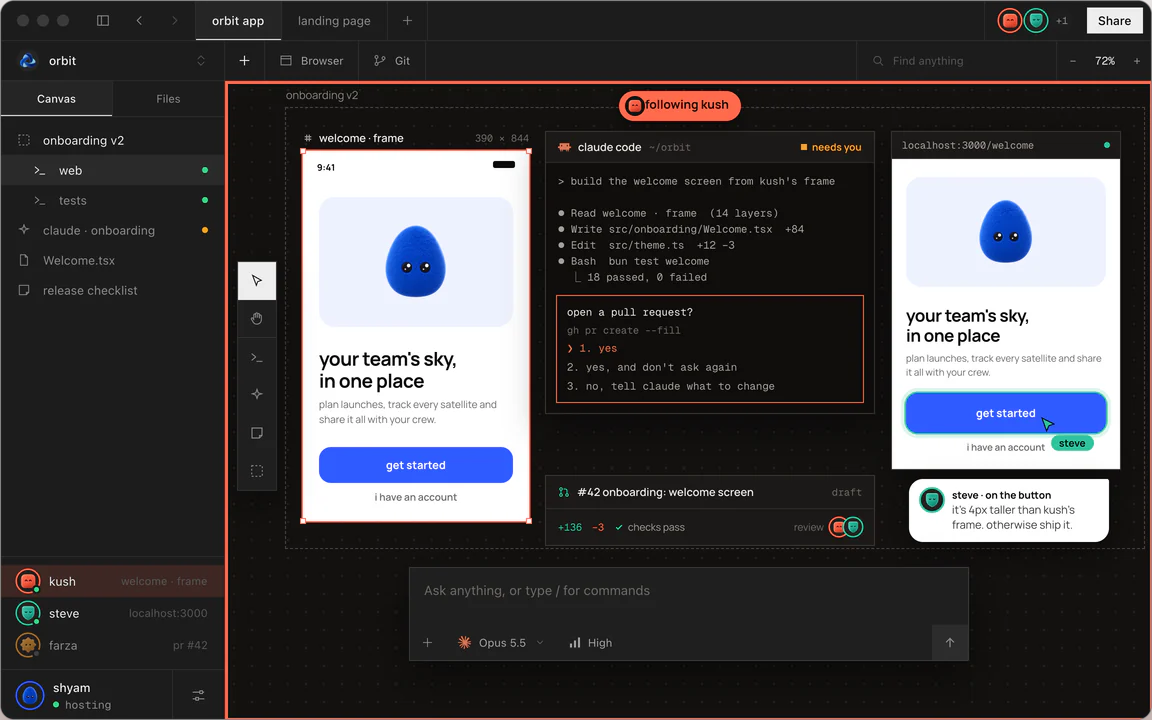Select the orbit app tab
Viewport: 1152px width, 720px height.
coord(238,21)
